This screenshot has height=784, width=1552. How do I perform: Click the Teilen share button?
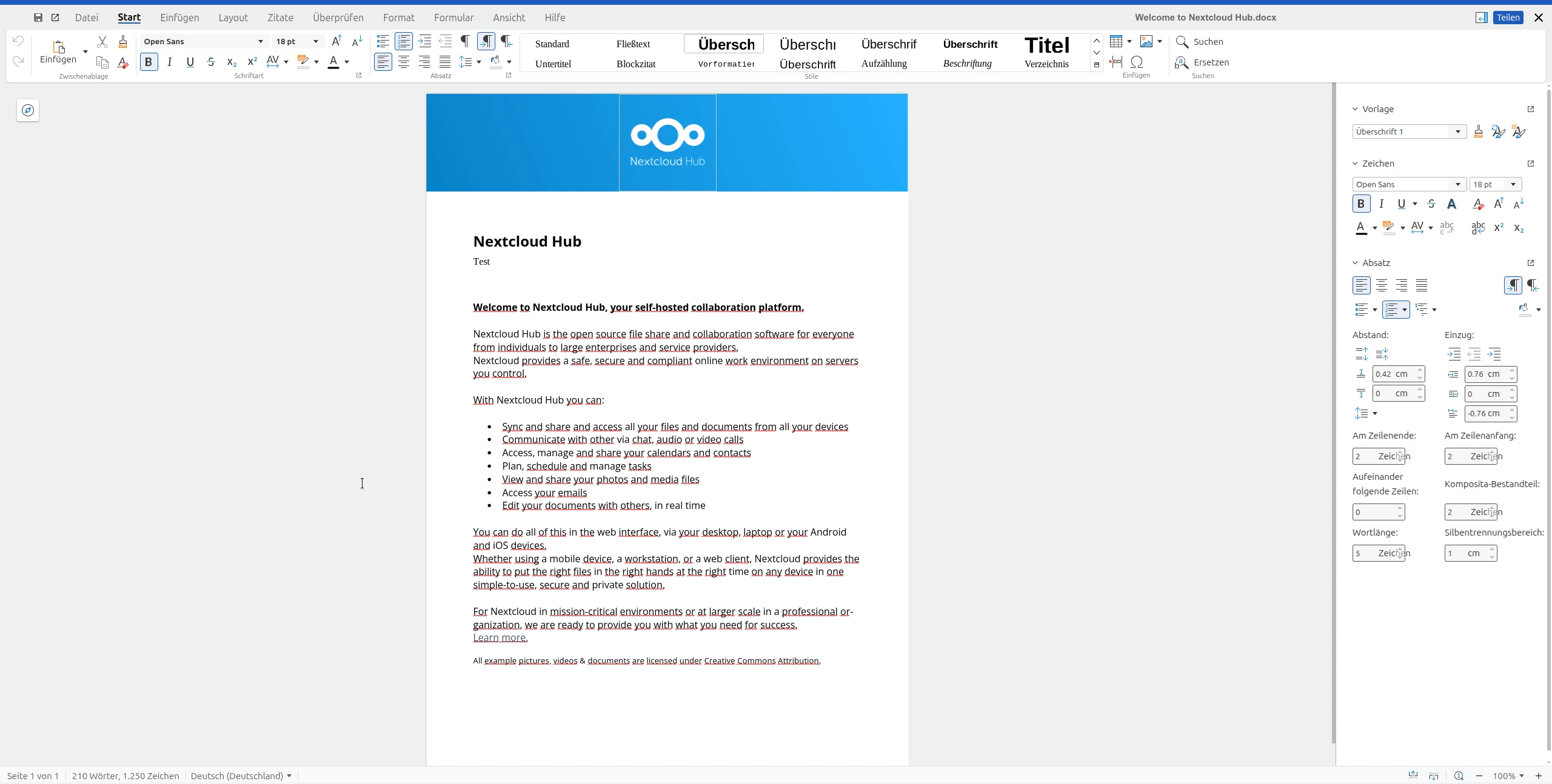point(1508,18)
